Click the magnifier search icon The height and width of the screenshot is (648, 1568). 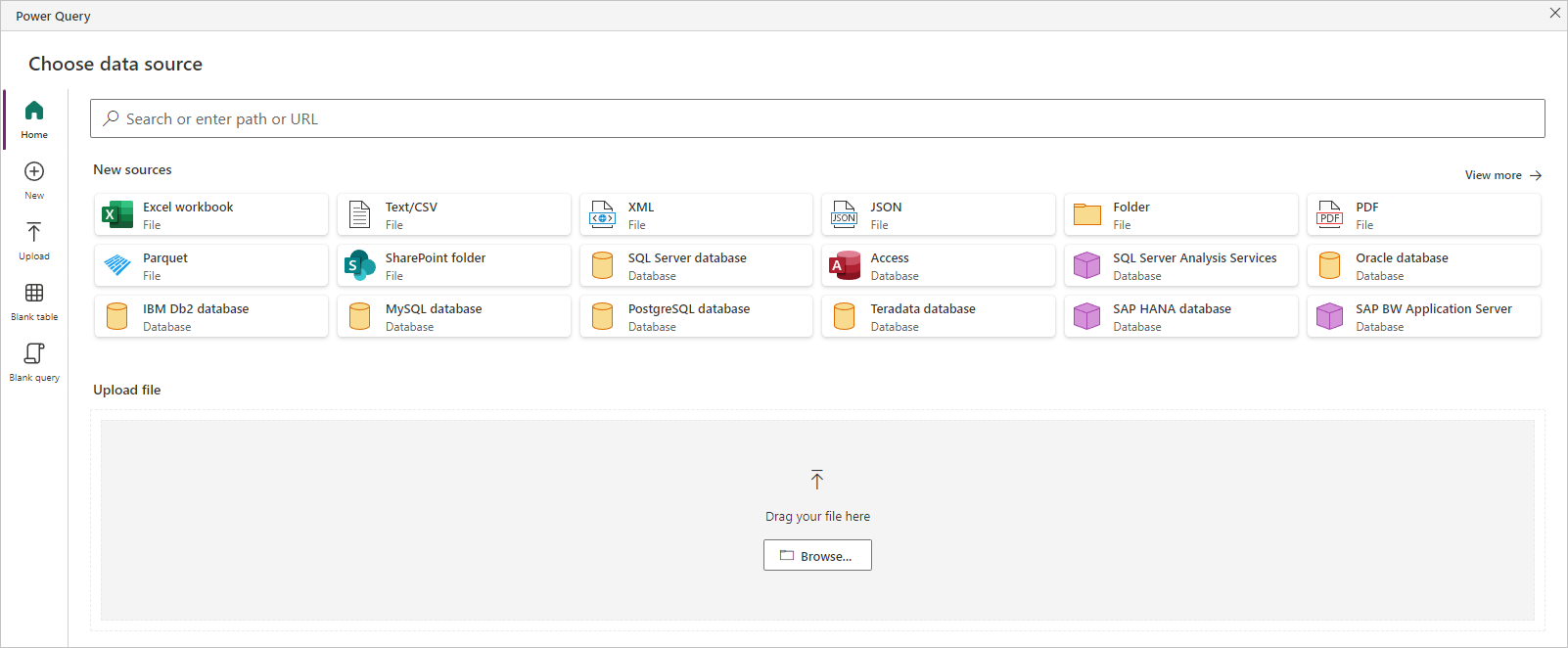[112, 118]
